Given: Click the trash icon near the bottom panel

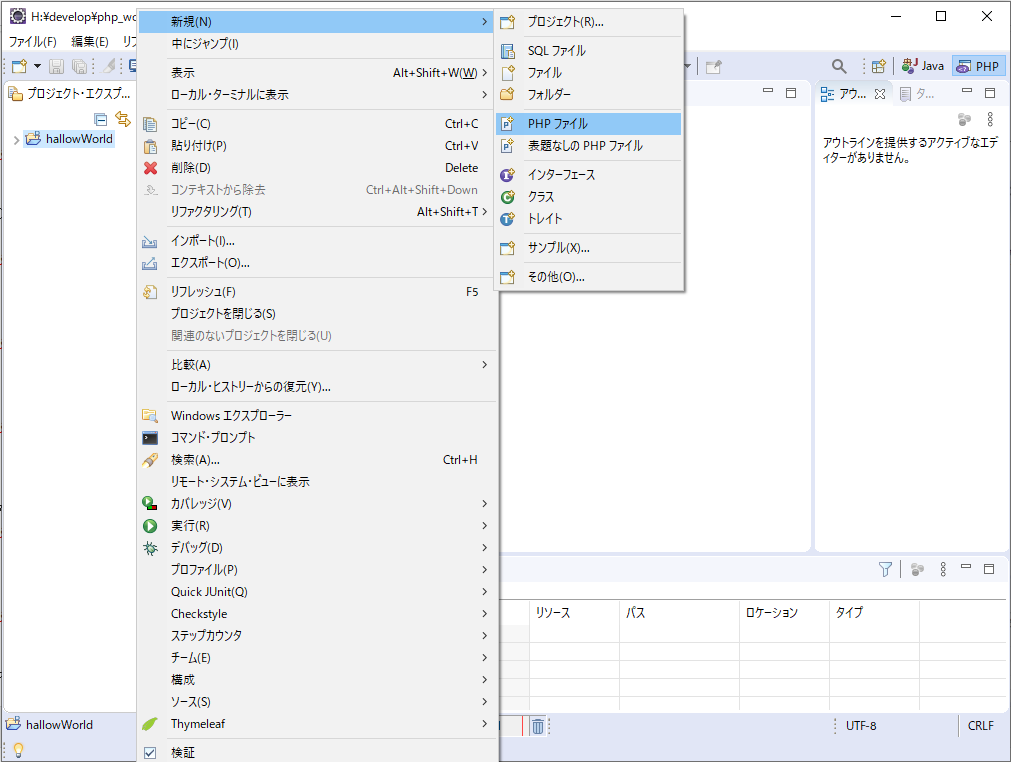Looking at the screenshot, I should pyautogui.click(x=538, y=725).
